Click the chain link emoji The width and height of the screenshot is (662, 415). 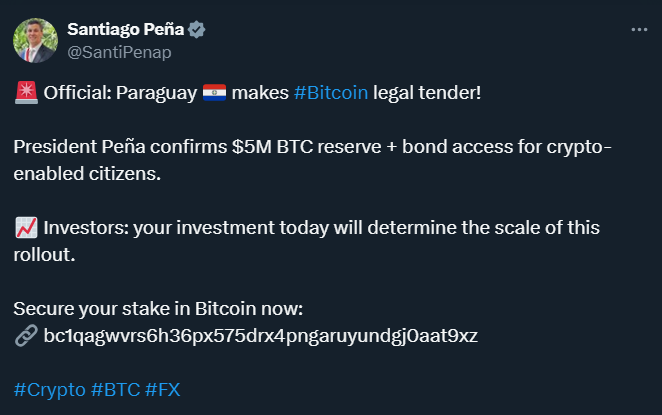(x=27, y=335)
